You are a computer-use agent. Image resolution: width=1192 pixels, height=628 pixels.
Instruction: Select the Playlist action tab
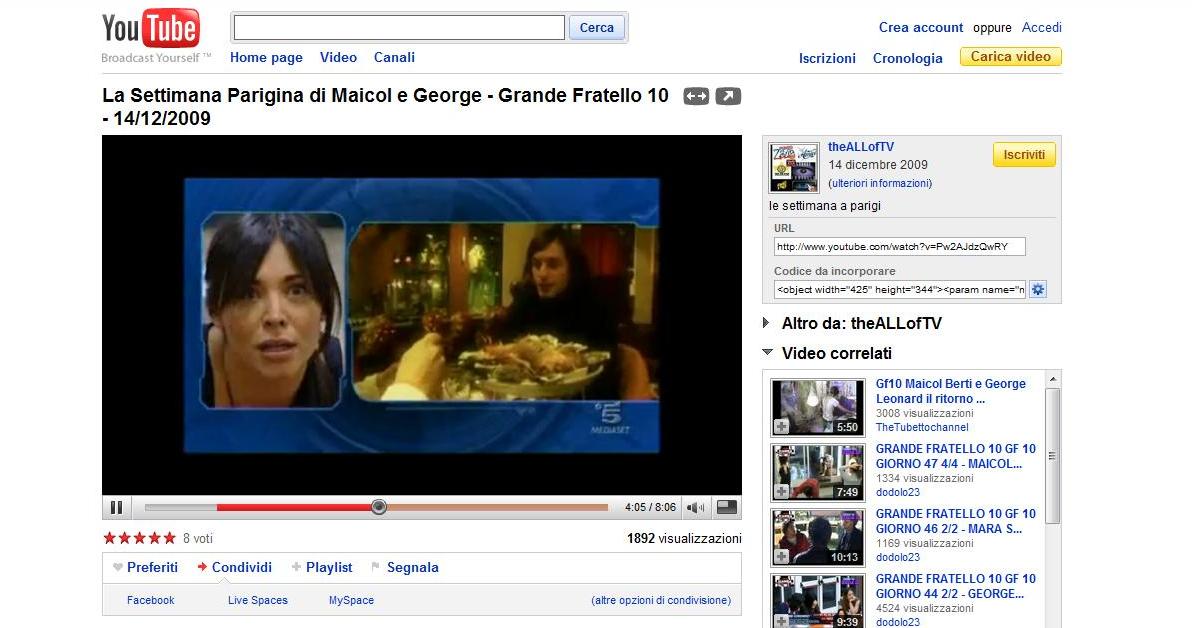point(328,567)
